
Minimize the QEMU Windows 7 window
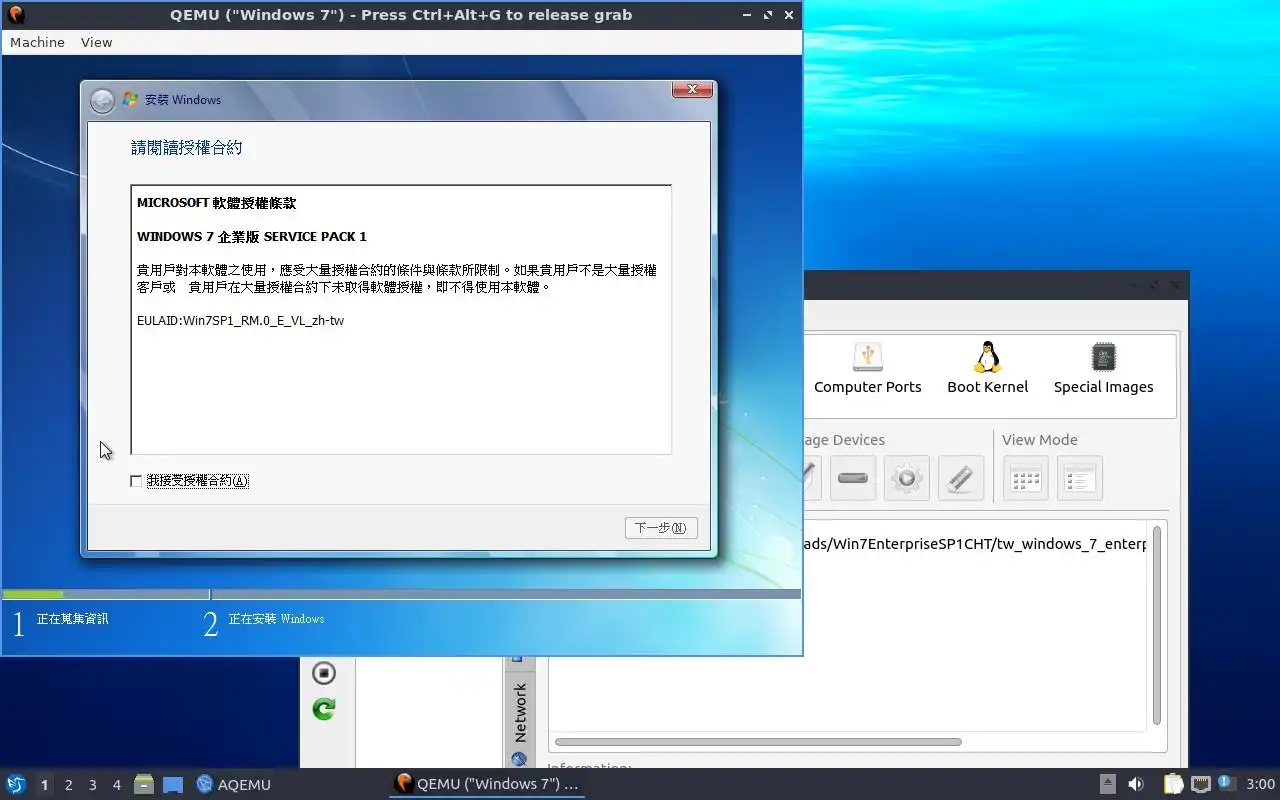click(x=746, y=15)
